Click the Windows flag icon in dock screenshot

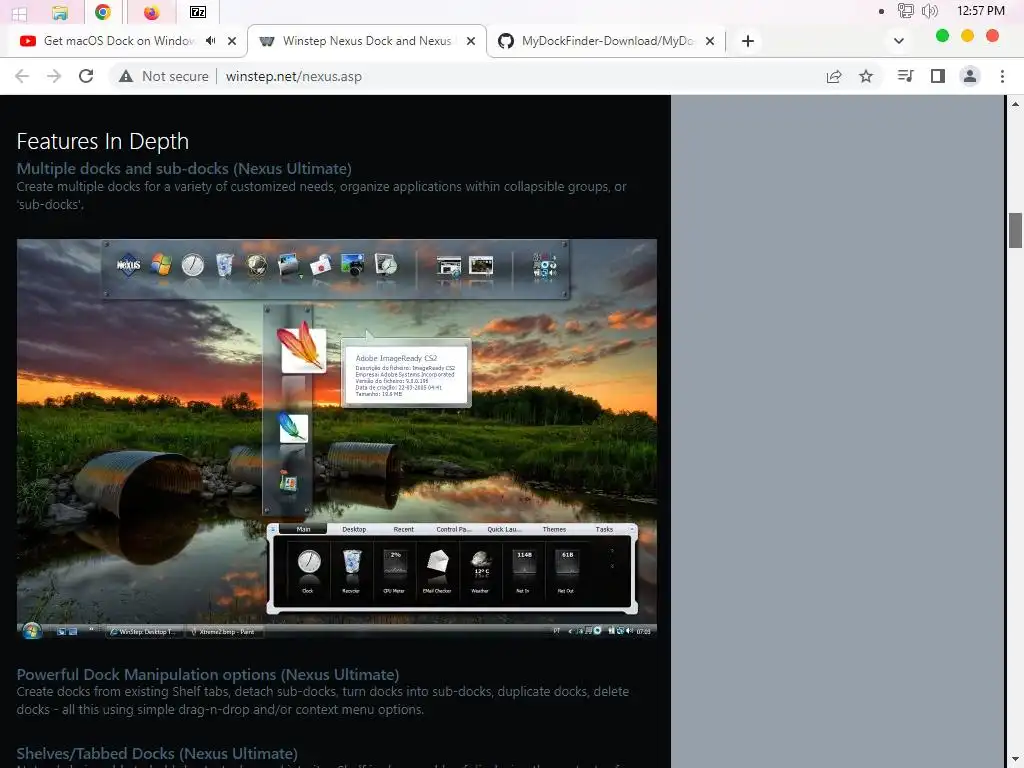161,264
